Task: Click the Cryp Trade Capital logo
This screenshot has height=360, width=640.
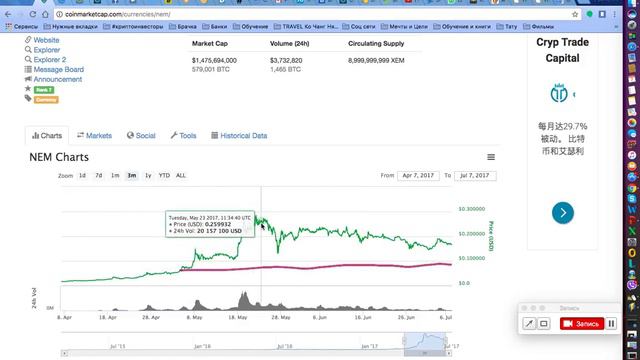Action: (559, 93)
